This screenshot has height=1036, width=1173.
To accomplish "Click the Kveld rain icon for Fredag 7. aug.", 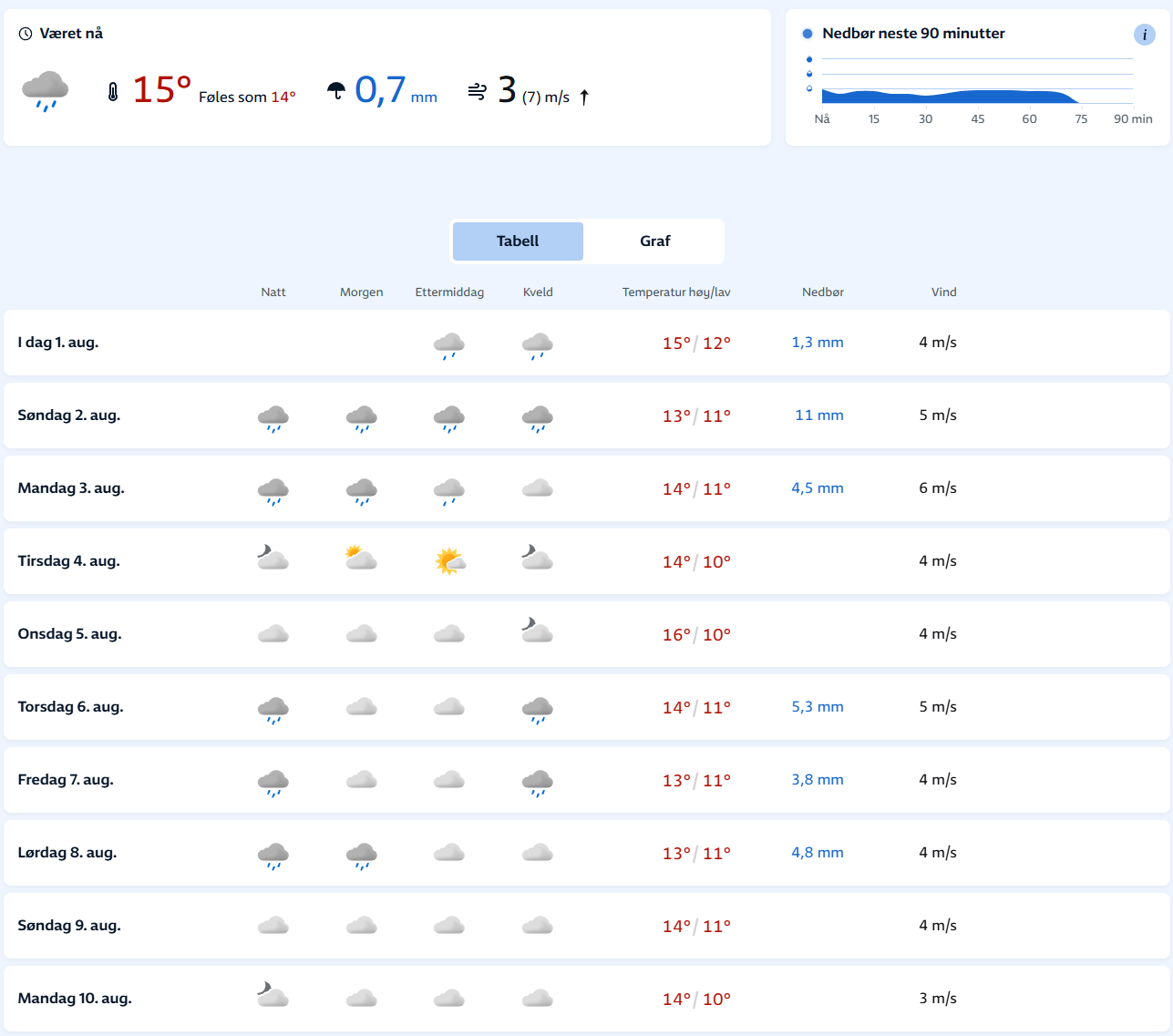I will [538, 783].
